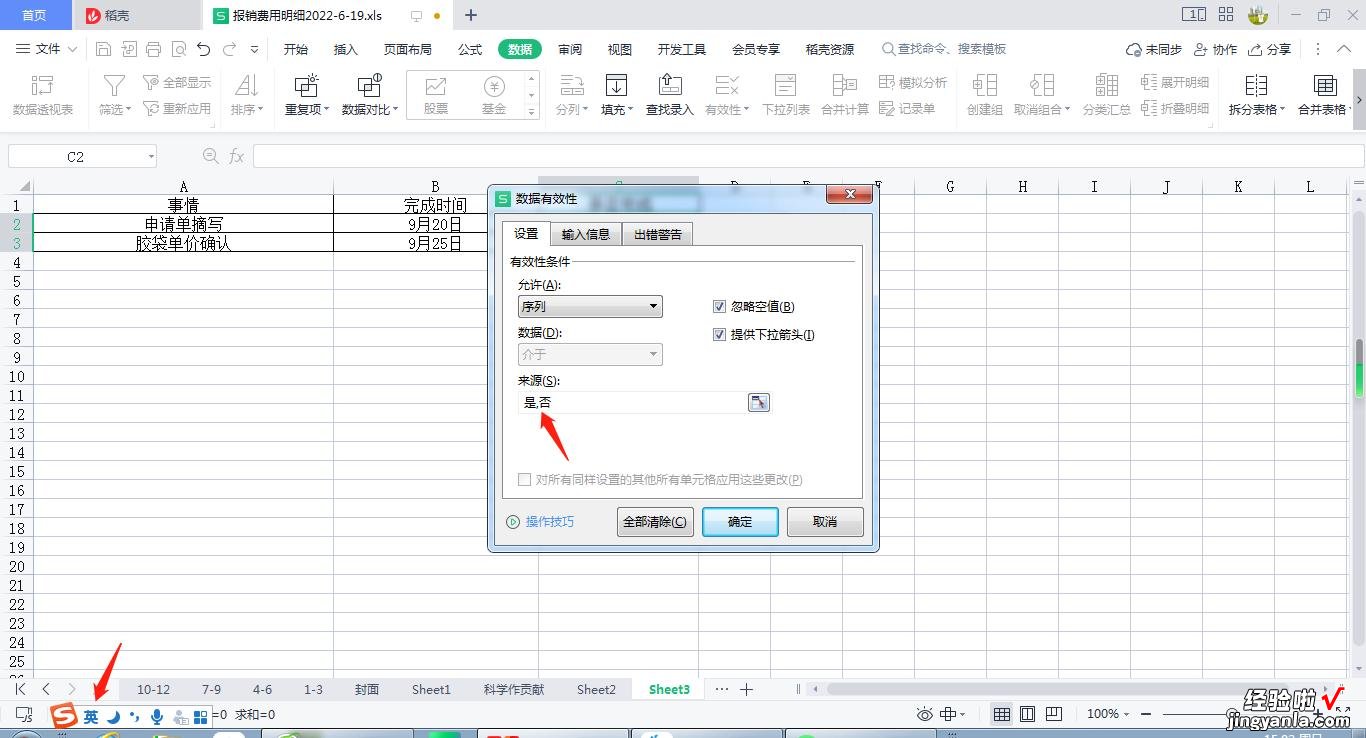The width and height of the screenshot is (1366, 738).
Task: Toggle the eye protection mode icon
Action: (x=925, y=714)
